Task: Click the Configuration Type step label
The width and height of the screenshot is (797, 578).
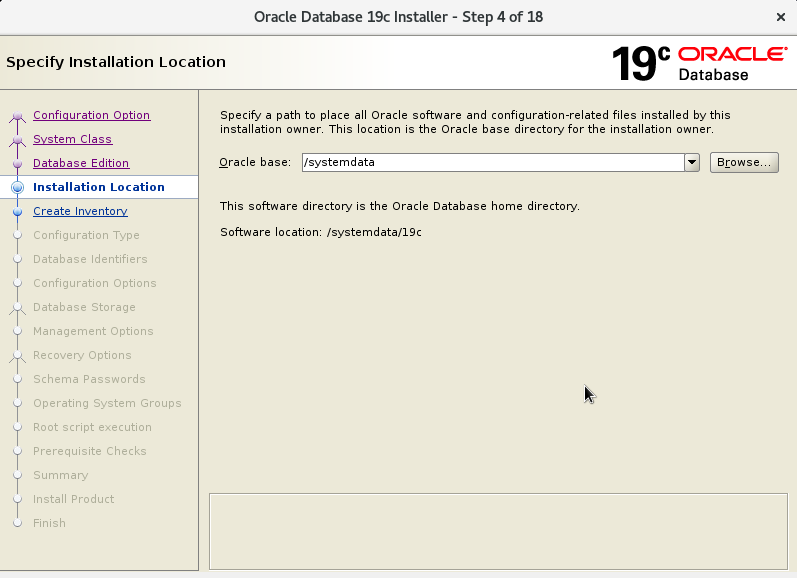Action: pos(86,235)
